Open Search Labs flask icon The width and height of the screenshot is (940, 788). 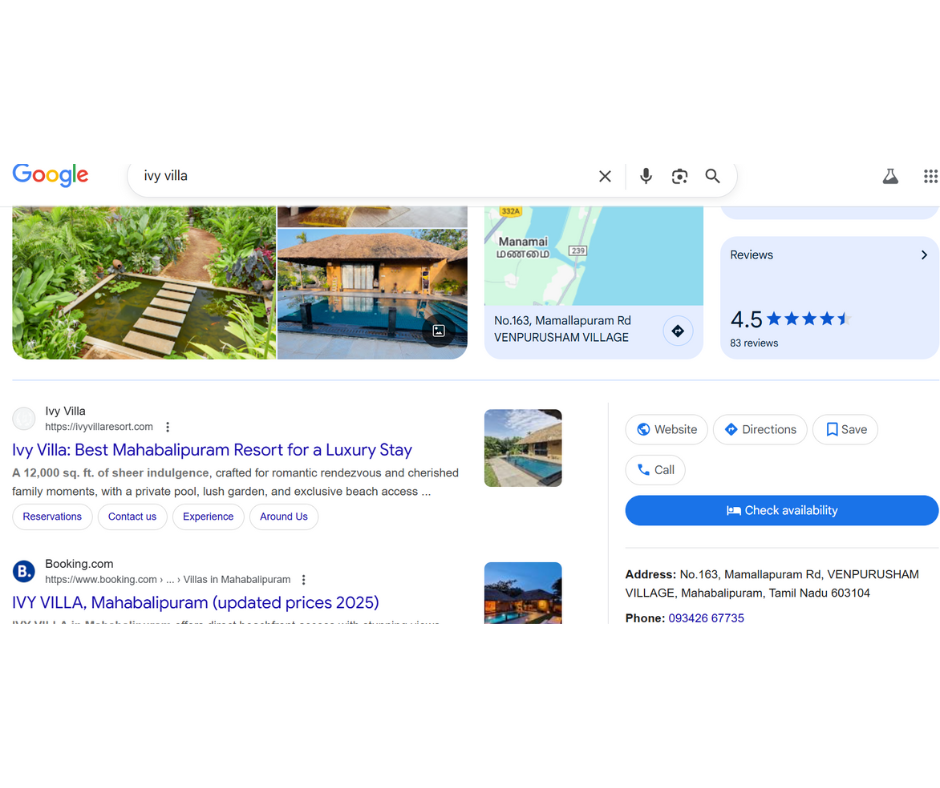click(890, 176)
